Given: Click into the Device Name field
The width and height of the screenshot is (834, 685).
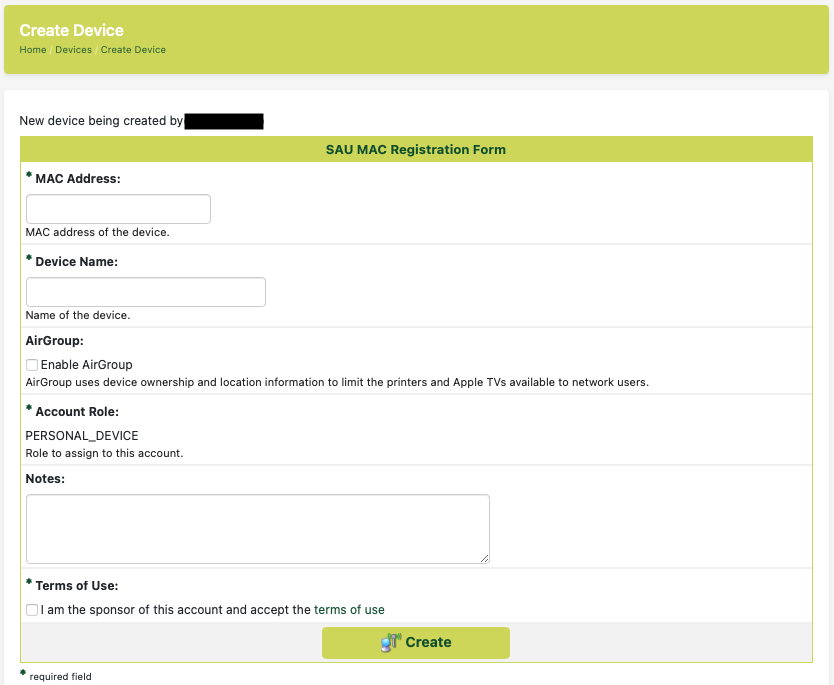Looking at the screenshot, I should 146,292.
